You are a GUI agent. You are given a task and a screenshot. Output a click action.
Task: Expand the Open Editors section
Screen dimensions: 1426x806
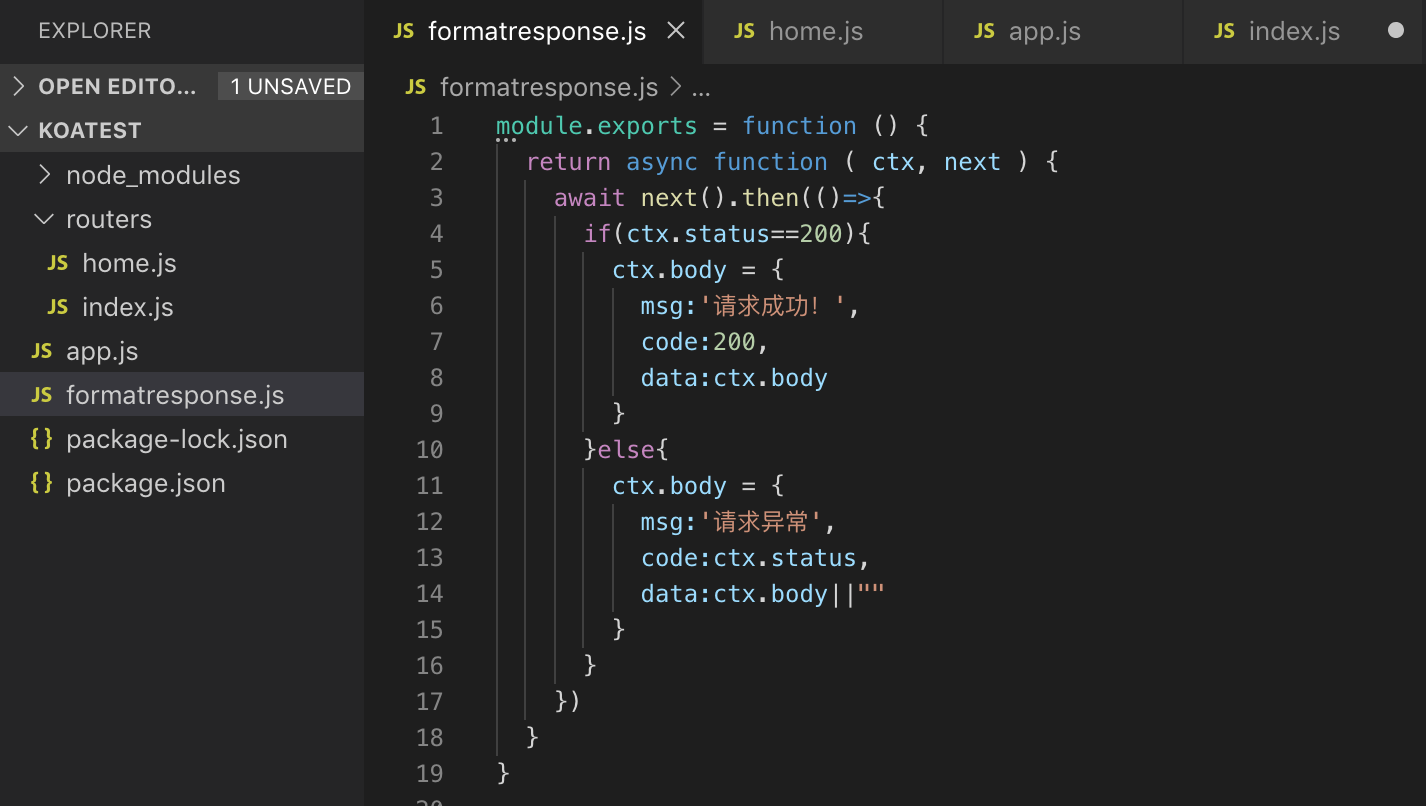pos(19,87)
